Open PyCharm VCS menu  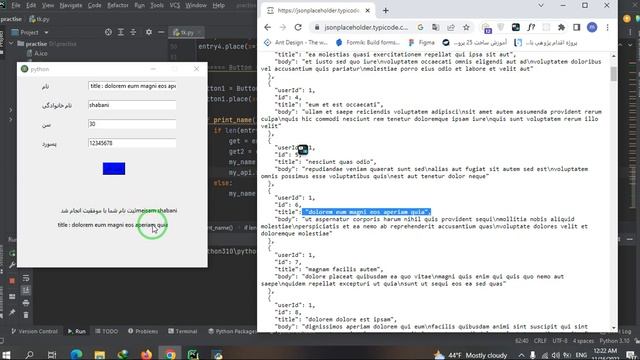pyautogui.click(x=175, y=5)
